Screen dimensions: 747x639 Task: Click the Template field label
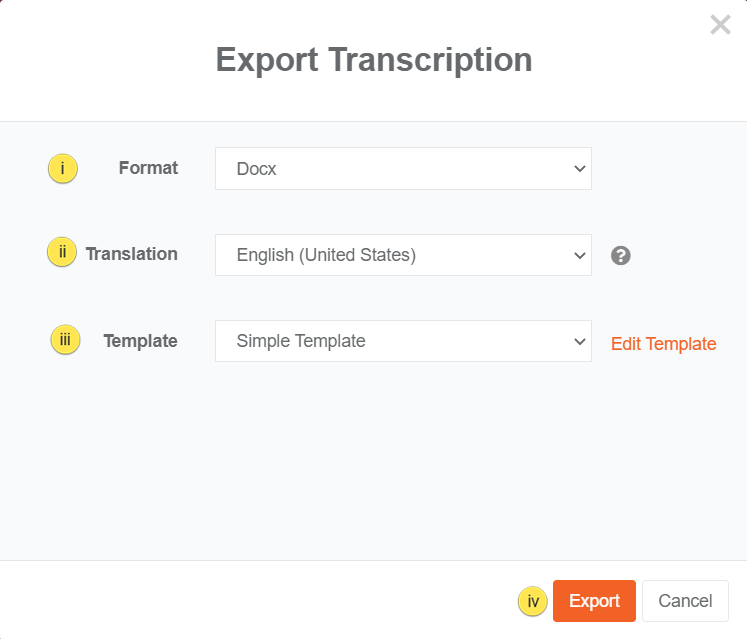pos(140,341)
